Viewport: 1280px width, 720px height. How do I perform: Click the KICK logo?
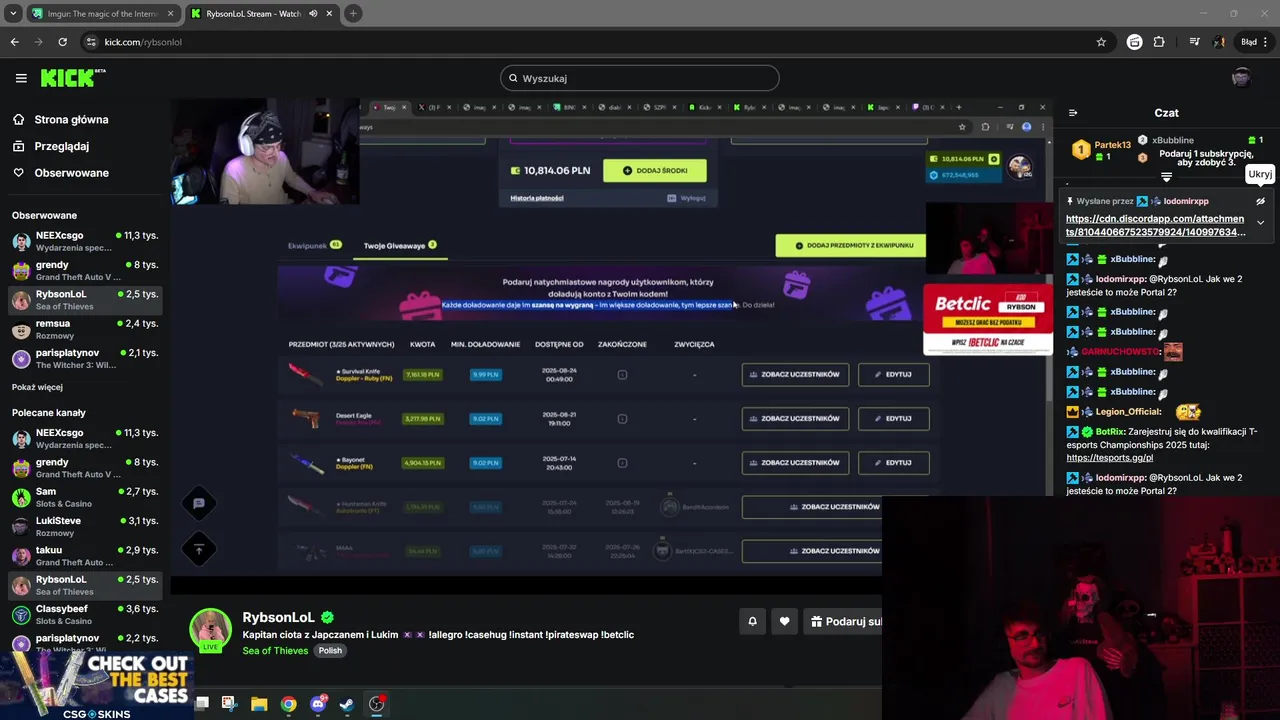pyautogui.click(x=72, y=78)
